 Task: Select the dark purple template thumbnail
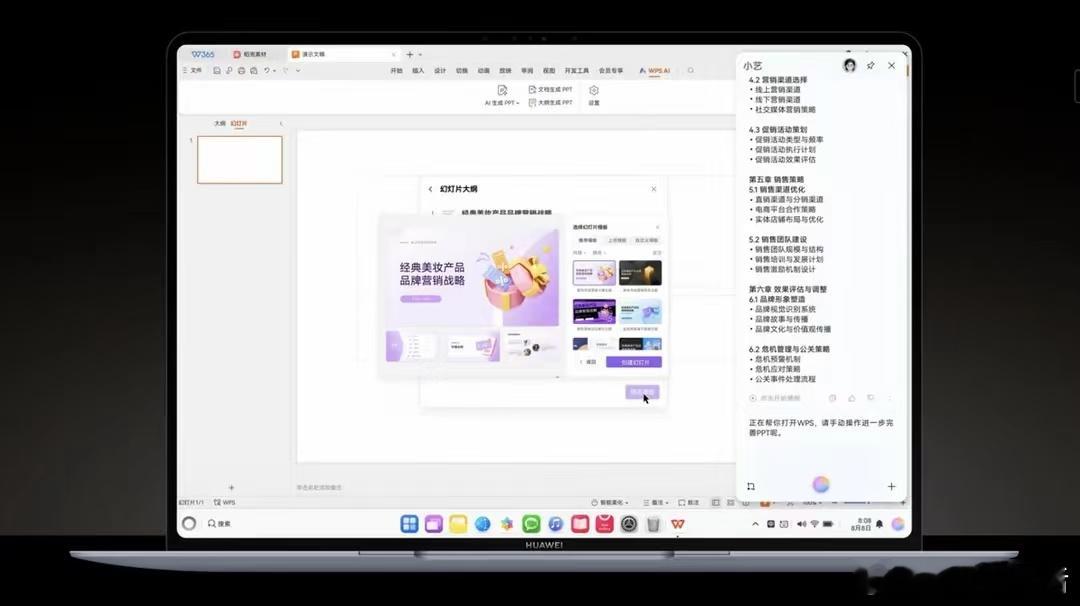tap(594, 311)
